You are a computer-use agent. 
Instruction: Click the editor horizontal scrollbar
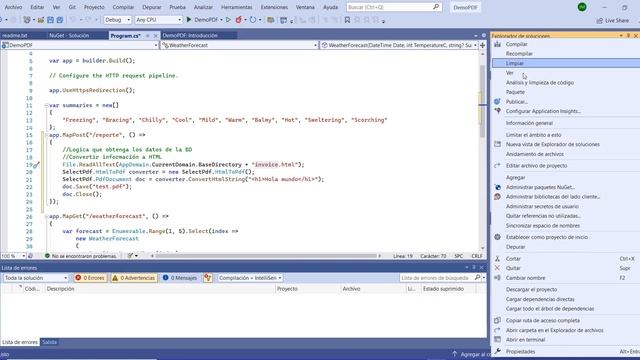click(x=266, y=256)
